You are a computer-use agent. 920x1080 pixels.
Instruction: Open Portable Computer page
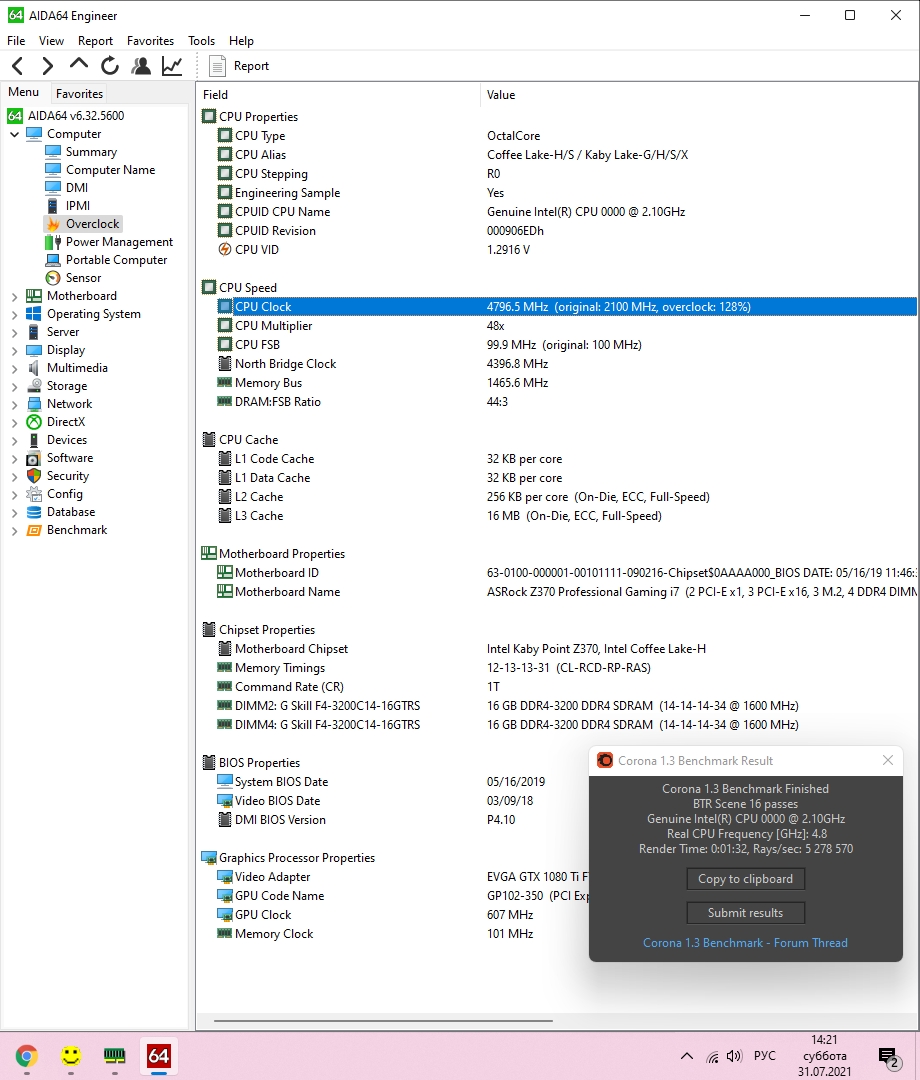click(x=116, y=260)
